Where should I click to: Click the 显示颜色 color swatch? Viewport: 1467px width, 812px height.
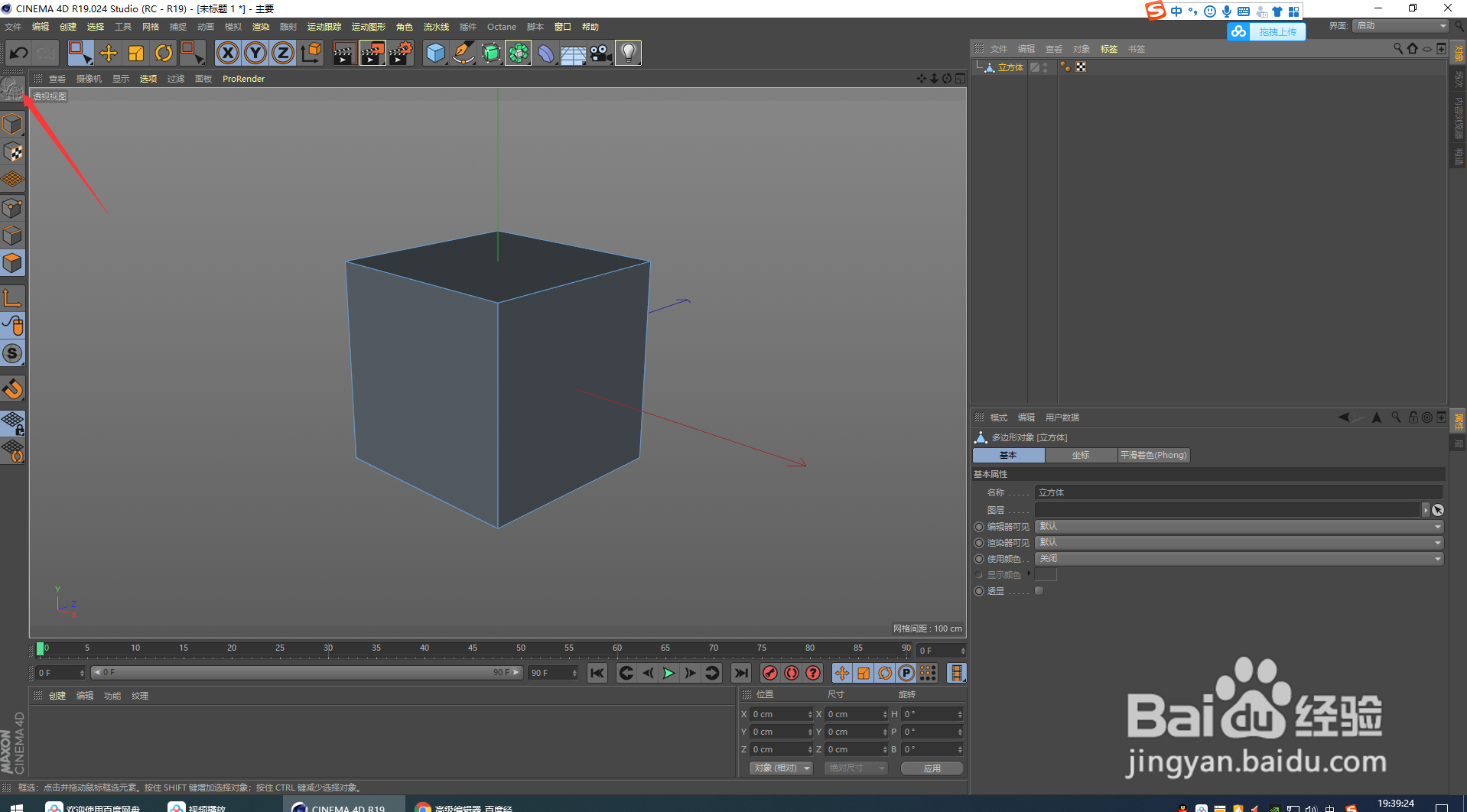point(1046,574)
